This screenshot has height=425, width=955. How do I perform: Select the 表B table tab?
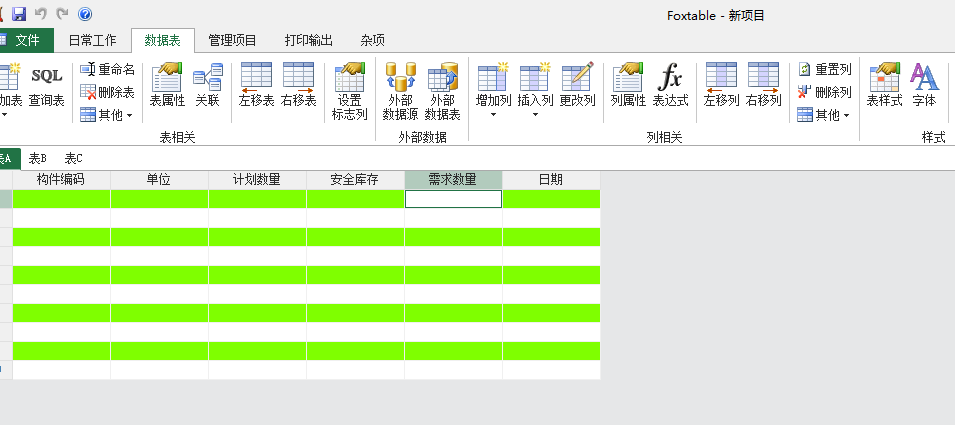(38, 158)
